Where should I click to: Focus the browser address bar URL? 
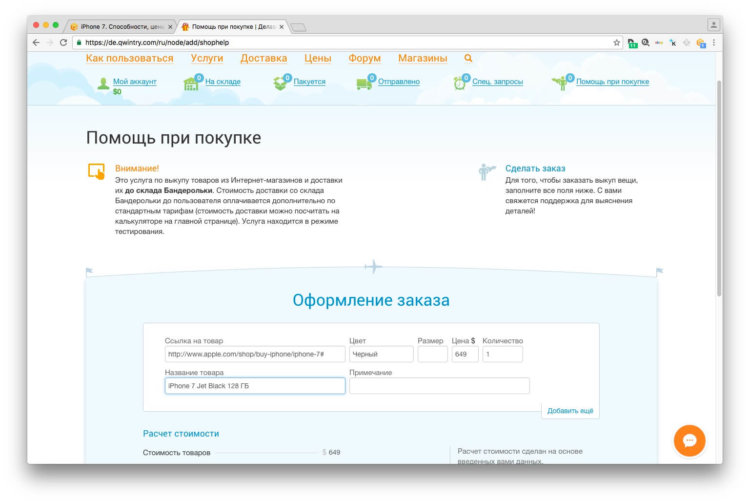pos(157,43)
